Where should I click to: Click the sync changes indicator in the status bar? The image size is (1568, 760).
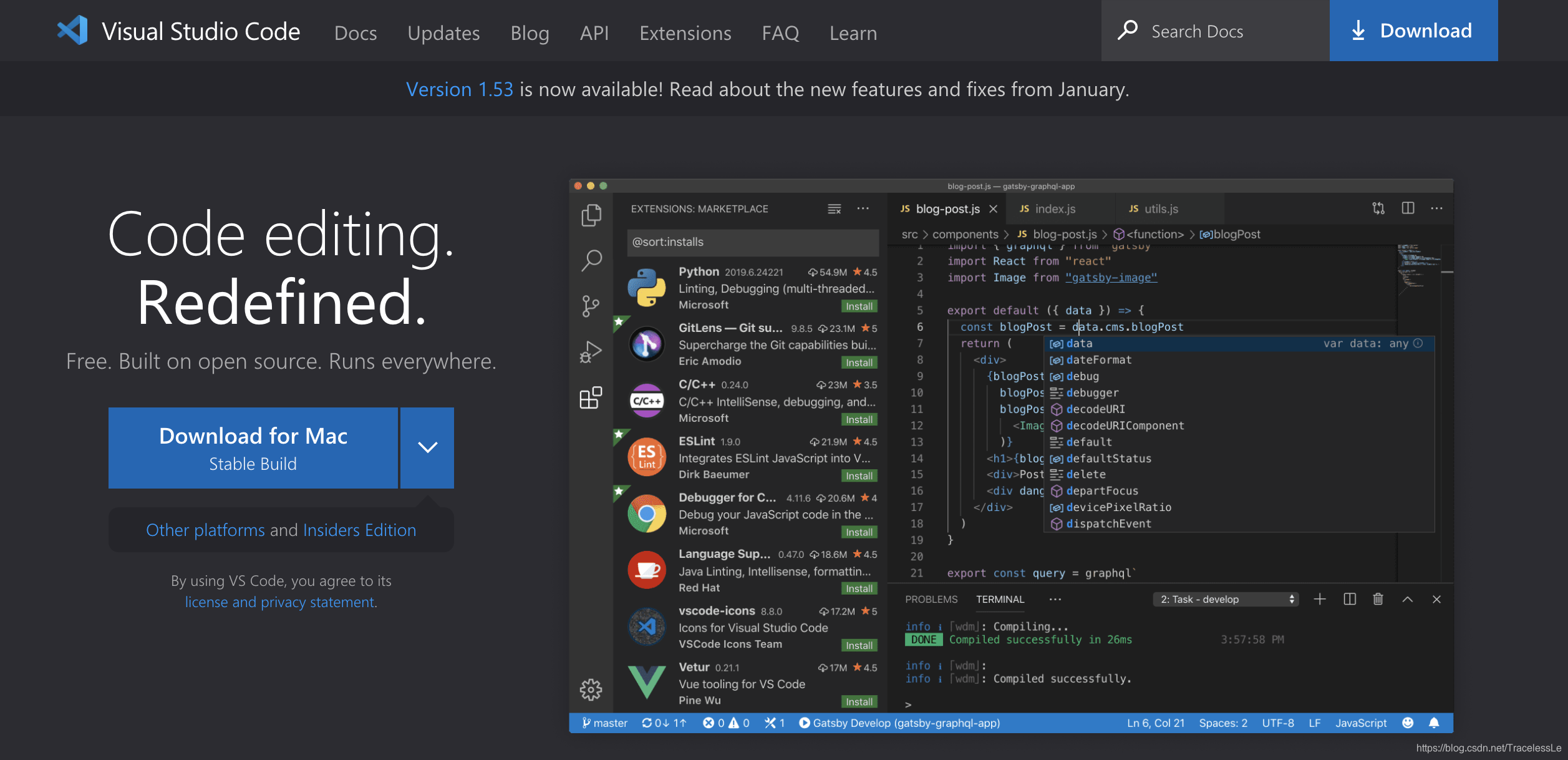pyautogui.click(x=664, y=723)
